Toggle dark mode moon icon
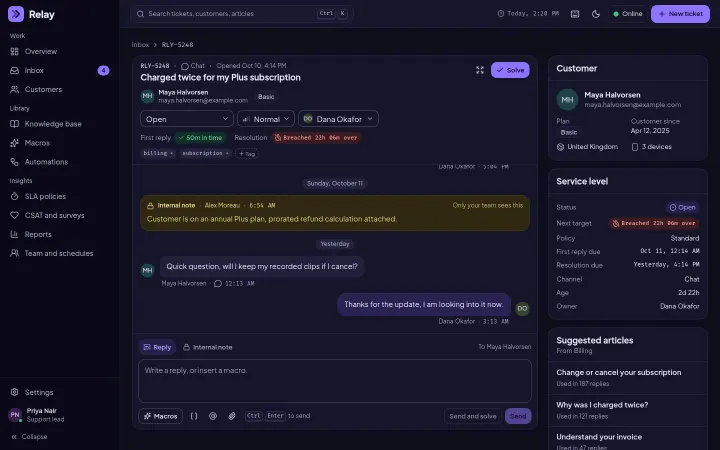The image size is (720, 450). click(596, 14)
